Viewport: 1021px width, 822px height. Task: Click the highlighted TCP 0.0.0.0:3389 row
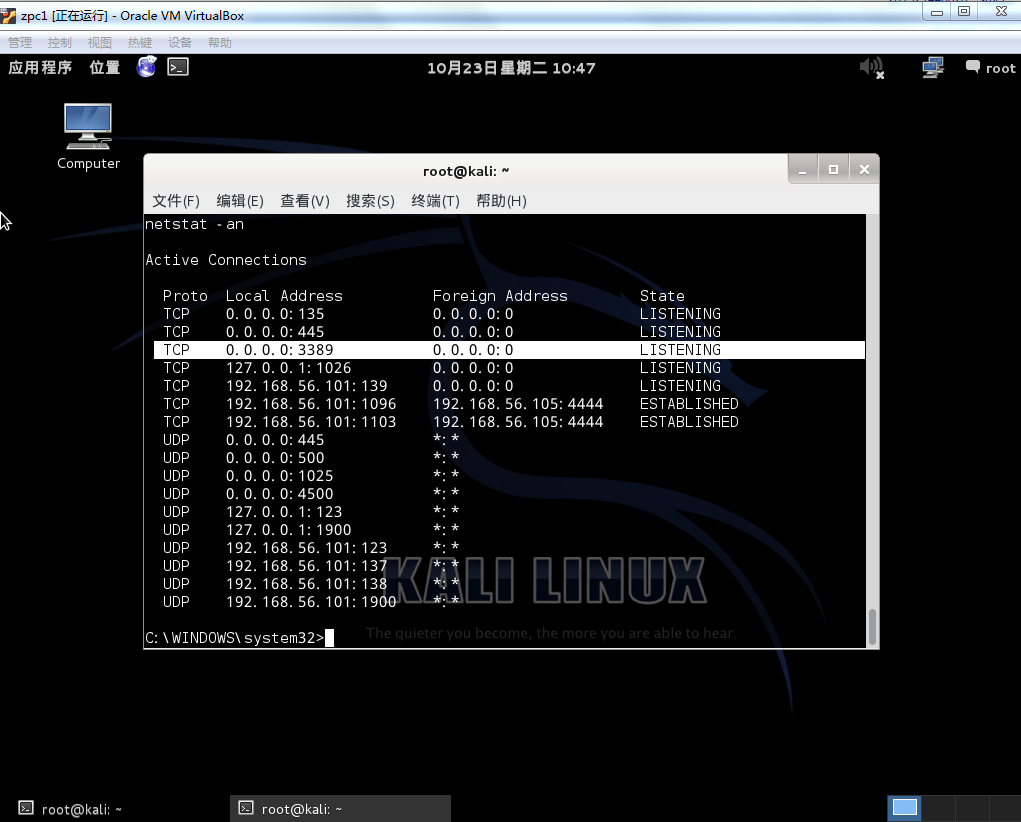pyautogui.click(x=509, y=350)
